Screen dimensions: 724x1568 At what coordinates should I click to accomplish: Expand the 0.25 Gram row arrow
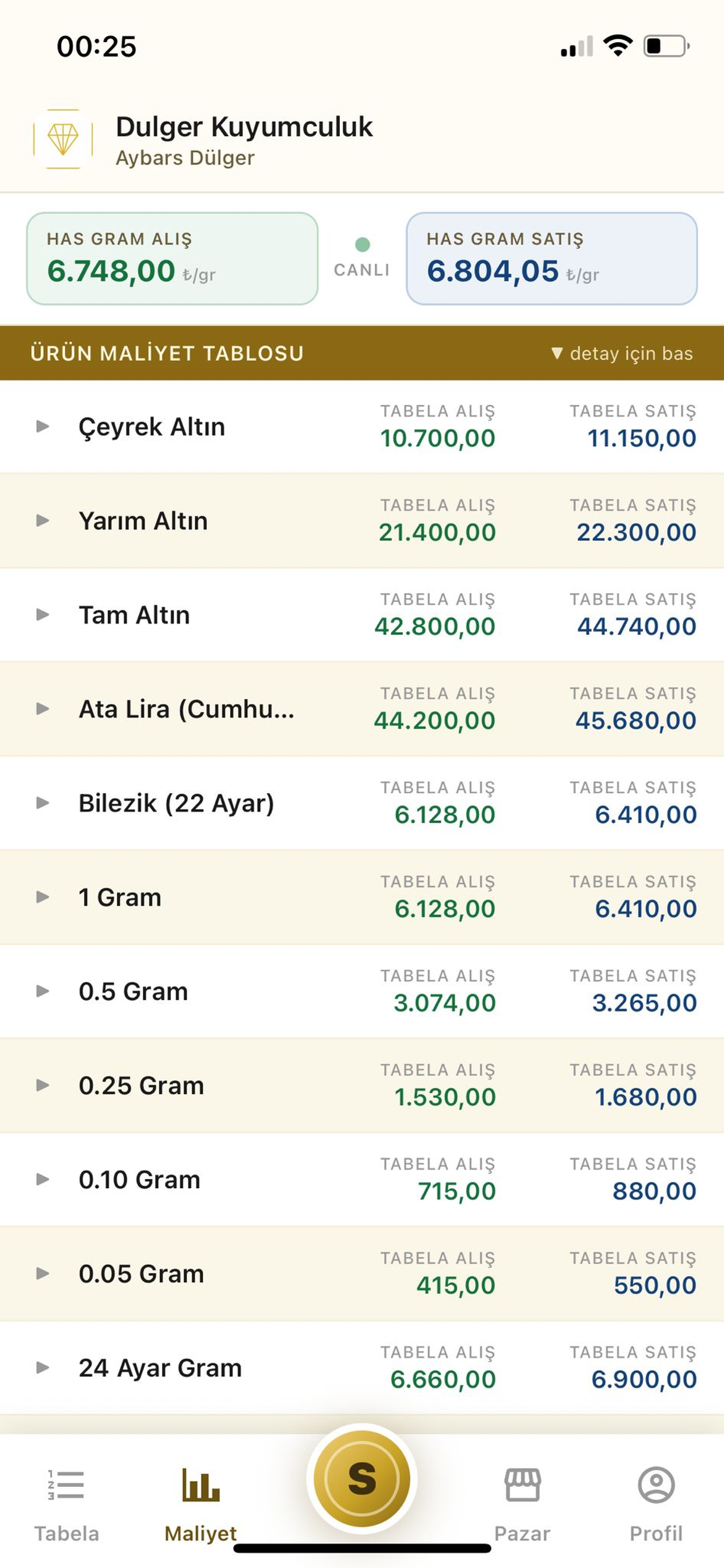[x=43, y=1086]
